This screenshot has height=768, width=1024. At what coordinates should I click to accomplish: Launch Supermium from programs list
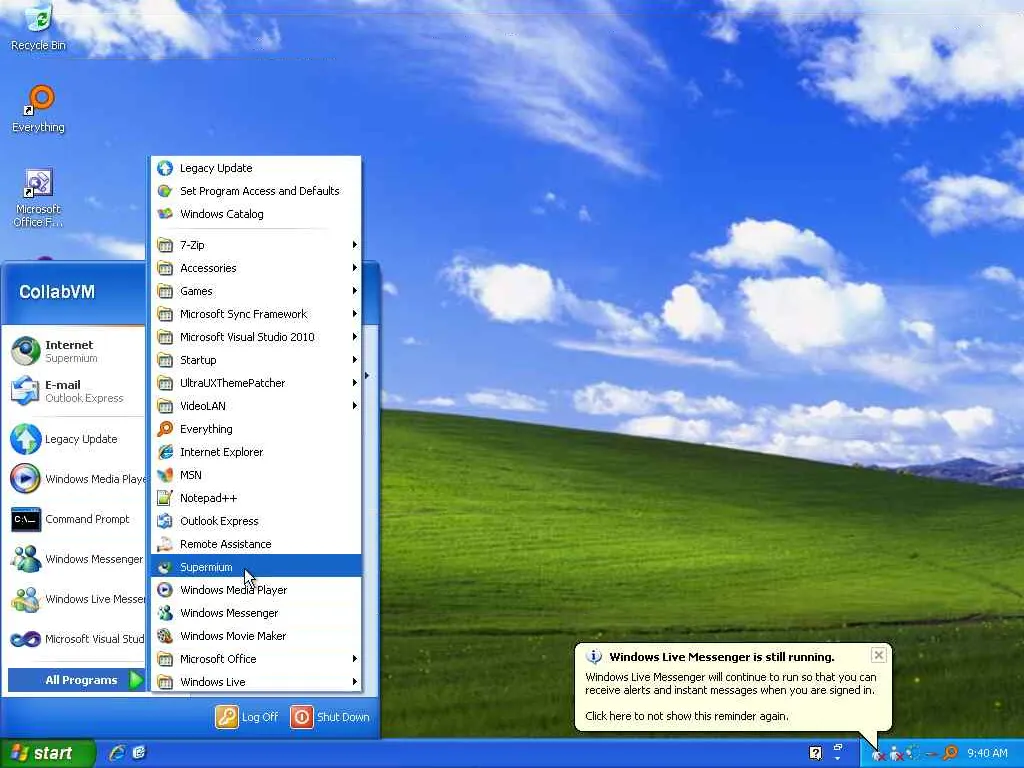click(255, 567)
